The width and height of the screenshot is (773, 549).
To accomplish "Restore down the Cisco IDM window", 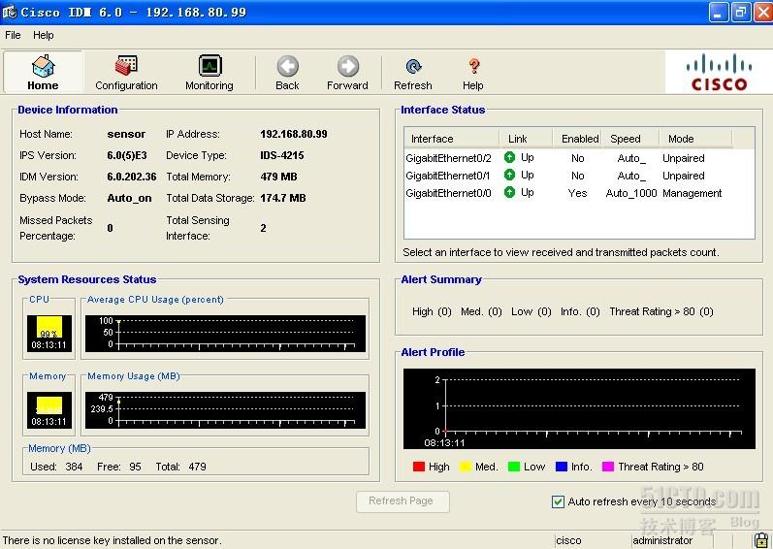I will tap(740, 12).
